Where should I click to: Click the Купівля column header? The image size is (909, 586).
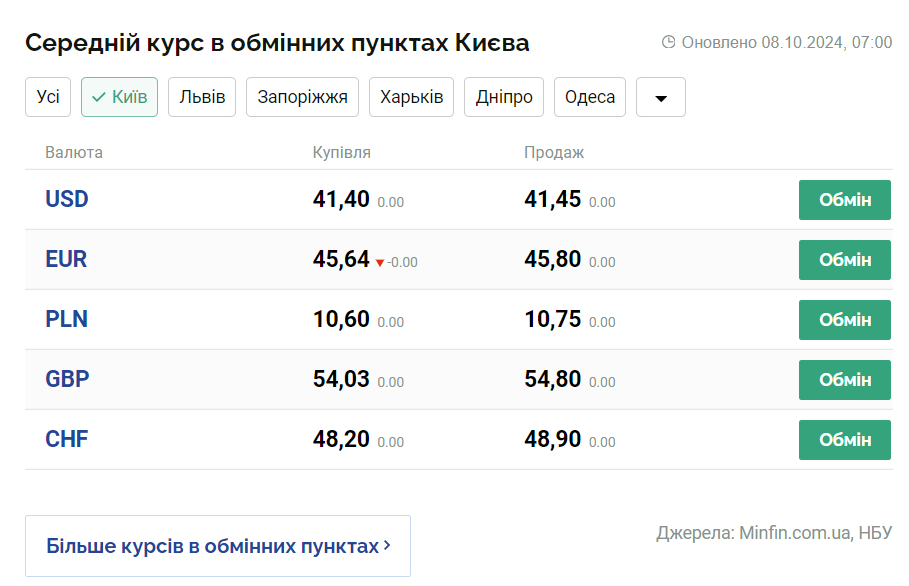(x=341, y=152)
